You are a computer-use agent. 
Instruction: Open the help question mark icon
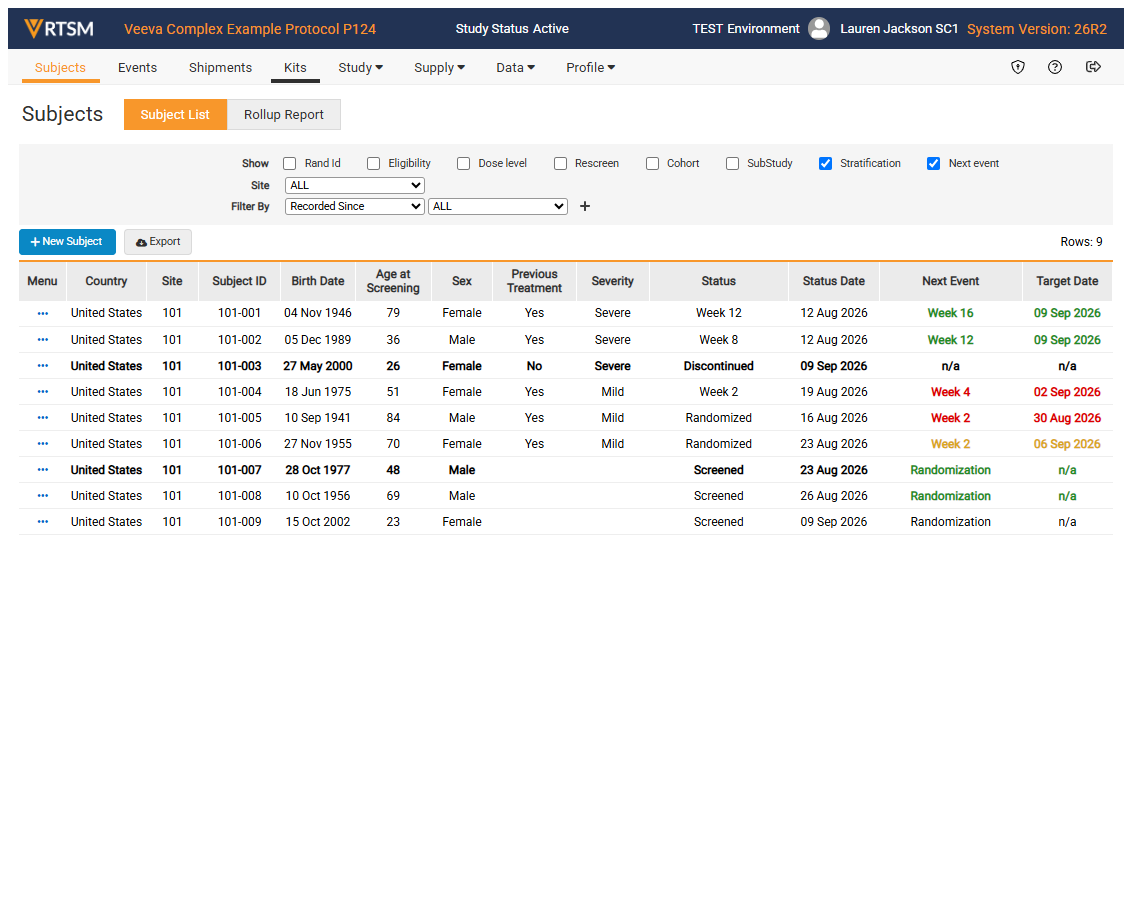[x=1055, y=67]
